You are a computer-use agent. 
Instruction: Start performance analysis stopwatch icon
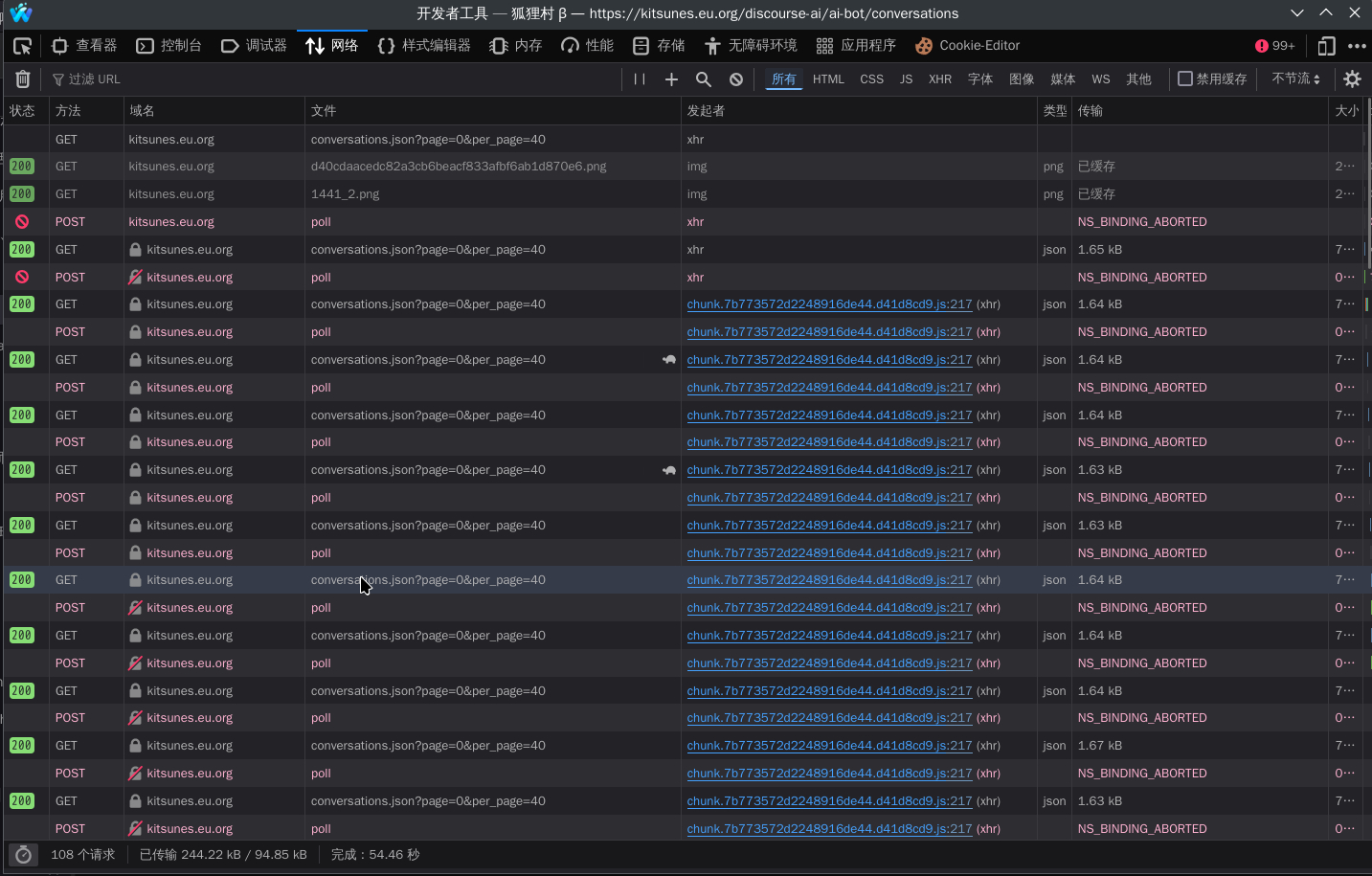click(x=24, y=855)
